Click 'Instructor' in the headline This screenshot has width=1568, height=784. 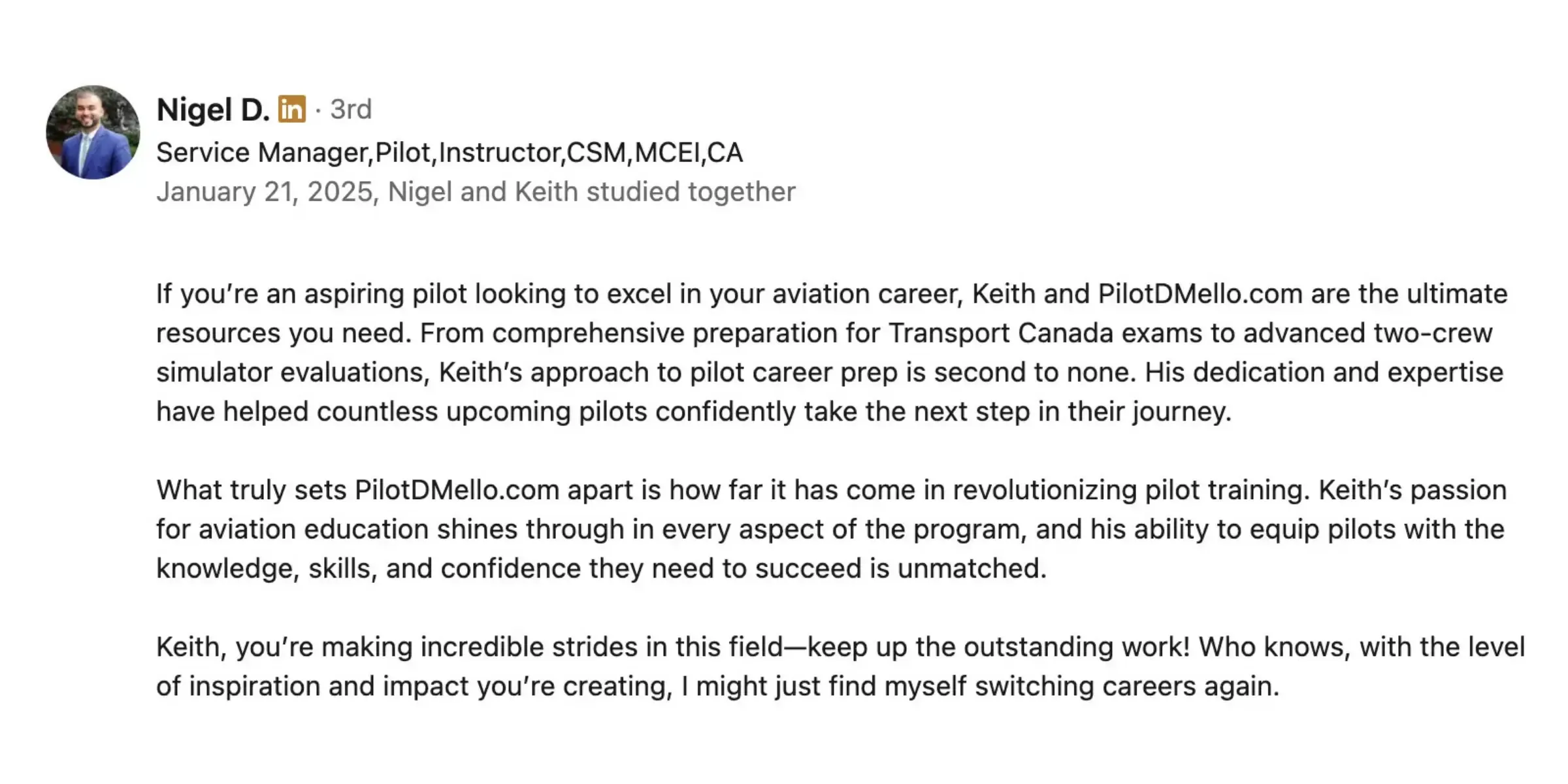point(498,152)
